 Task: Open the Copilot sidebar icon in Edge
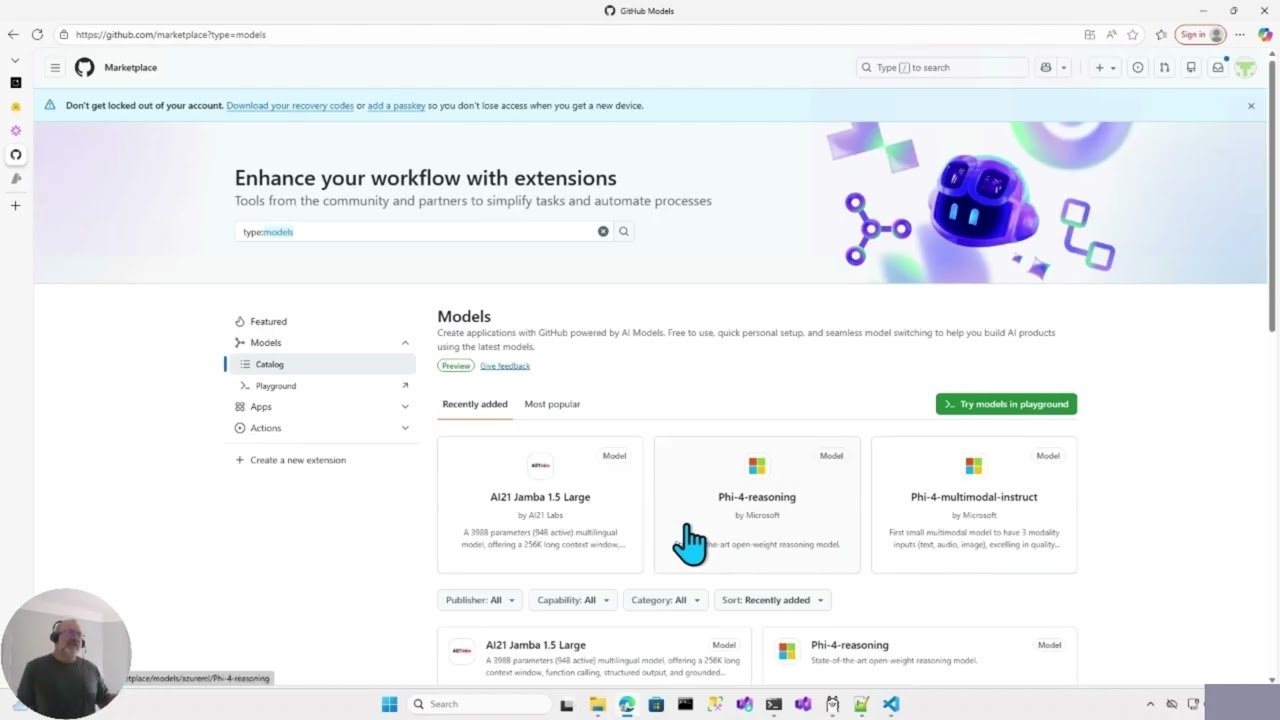click(x=1265, y=34)
